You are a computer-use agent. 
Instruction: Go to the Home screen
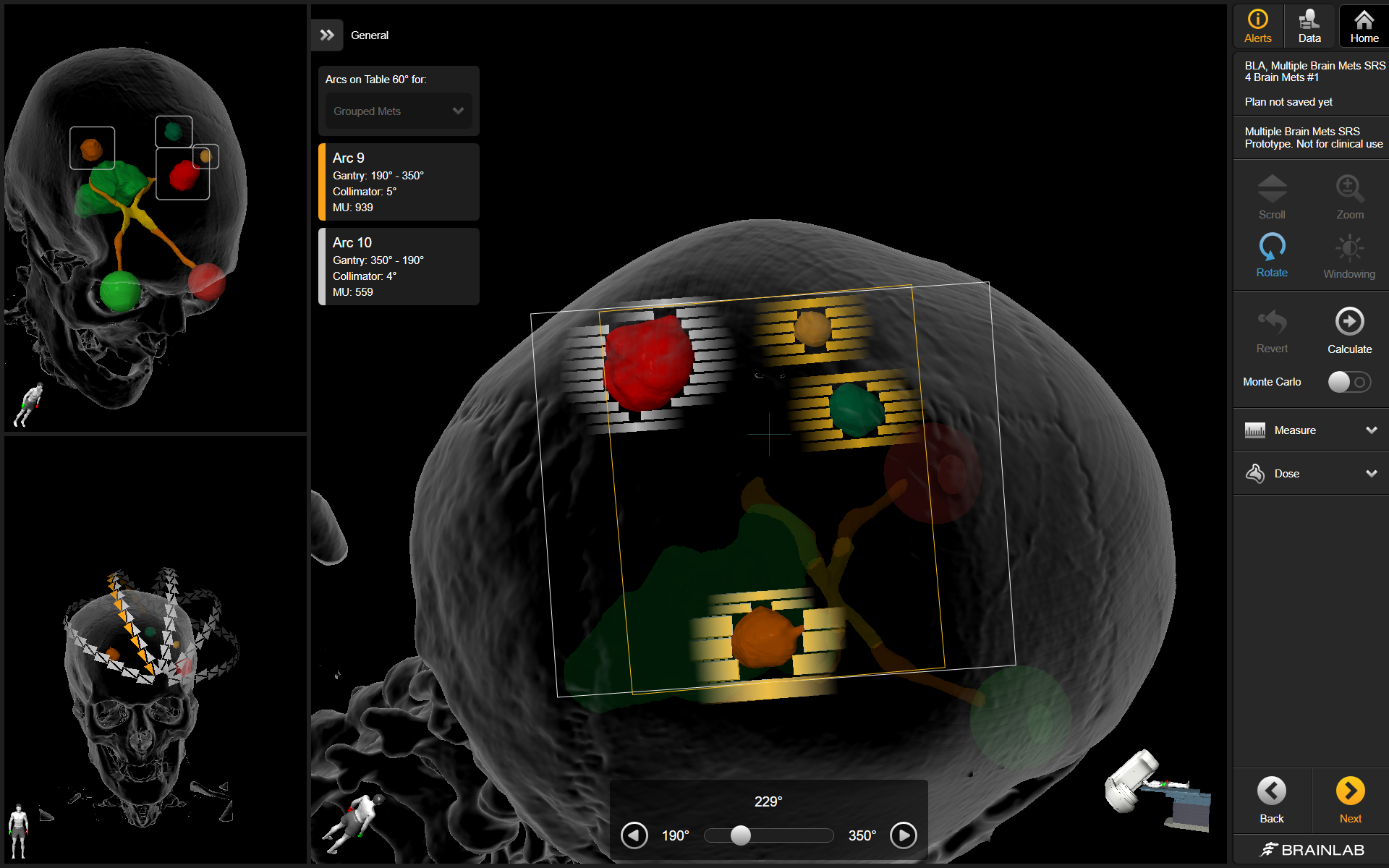(x=1364, y=26)
